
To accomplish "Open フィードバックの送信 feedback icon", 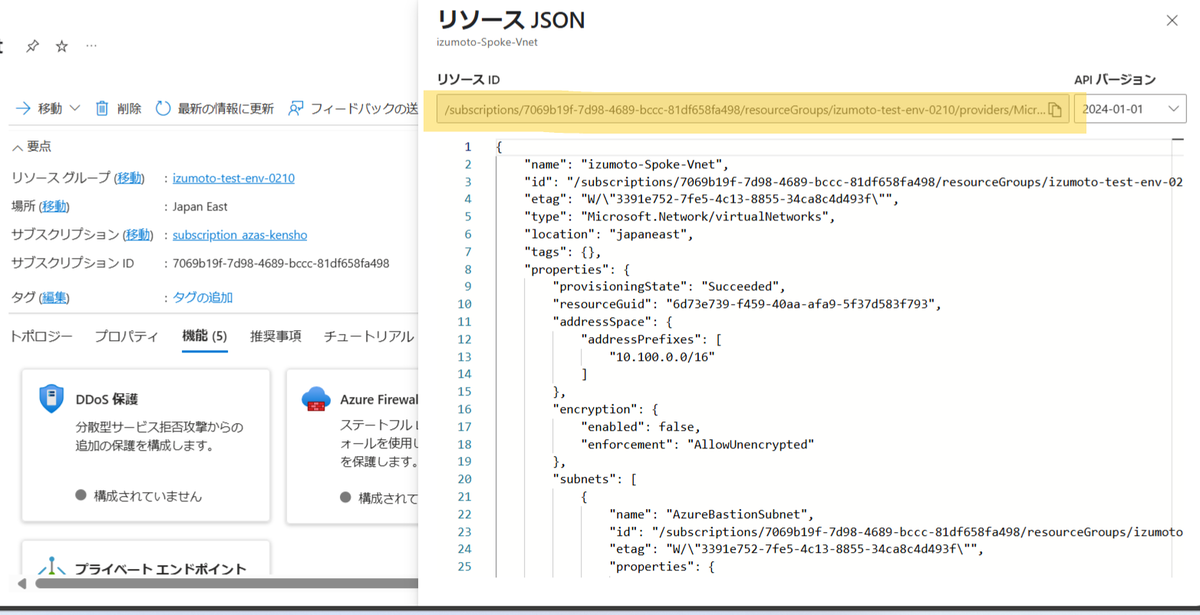I will (x=295, y=109).
